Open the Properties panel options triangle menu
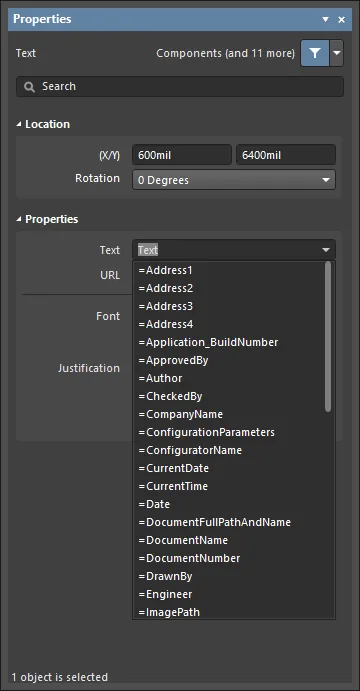This screenshot has width=360, height=691. pos(326,19)
